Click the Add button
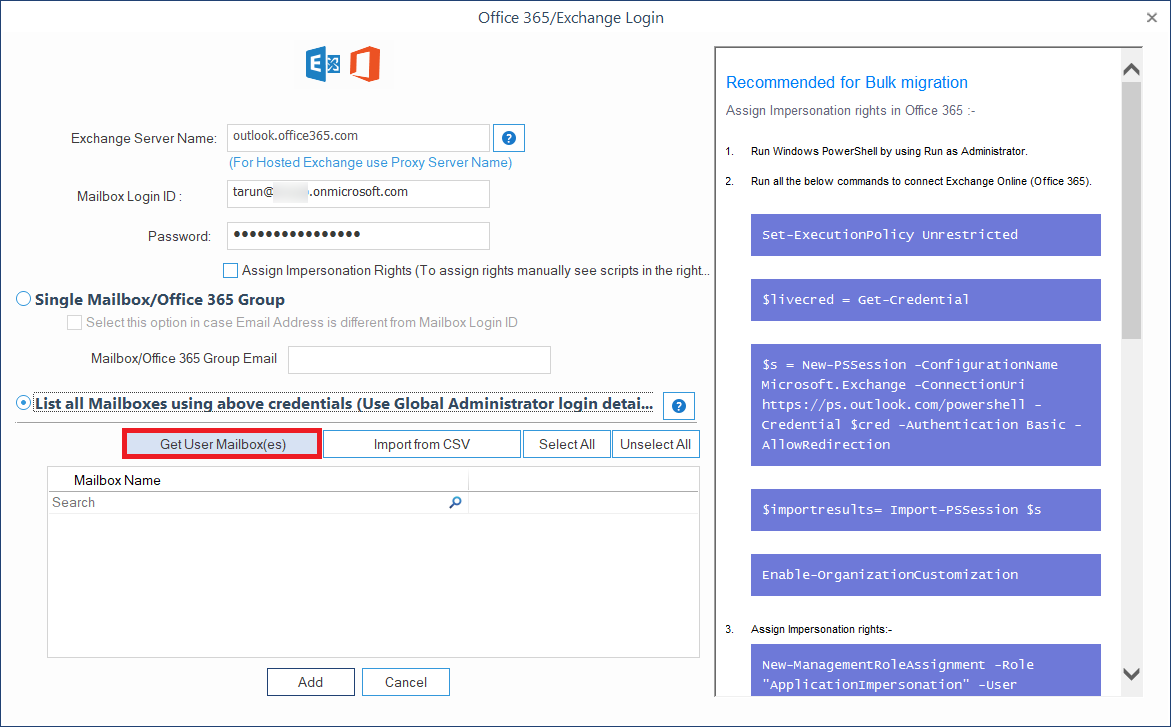Image resolution: width=1171 pixels, height=727 pixels. tap(311, 682)
